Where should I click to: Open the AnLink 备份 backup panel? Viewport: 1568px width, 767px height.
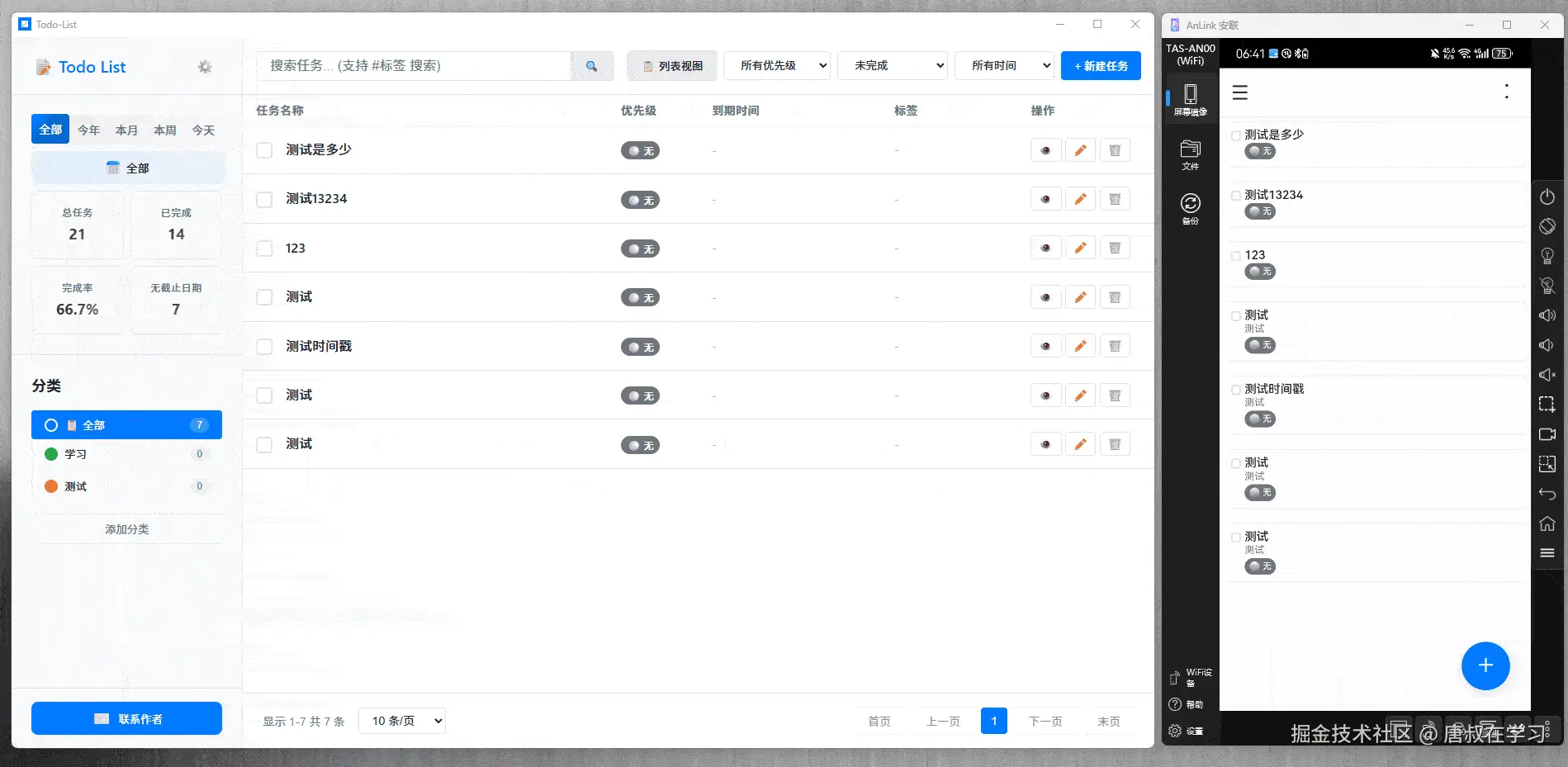(1190, 206)
